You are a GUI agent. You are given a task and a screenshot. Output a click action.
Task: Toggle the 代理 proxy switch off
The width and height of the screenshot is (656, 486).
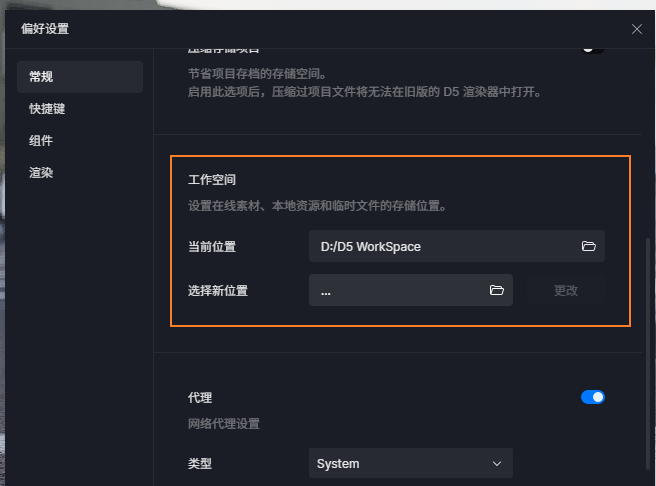click(592, 397)
